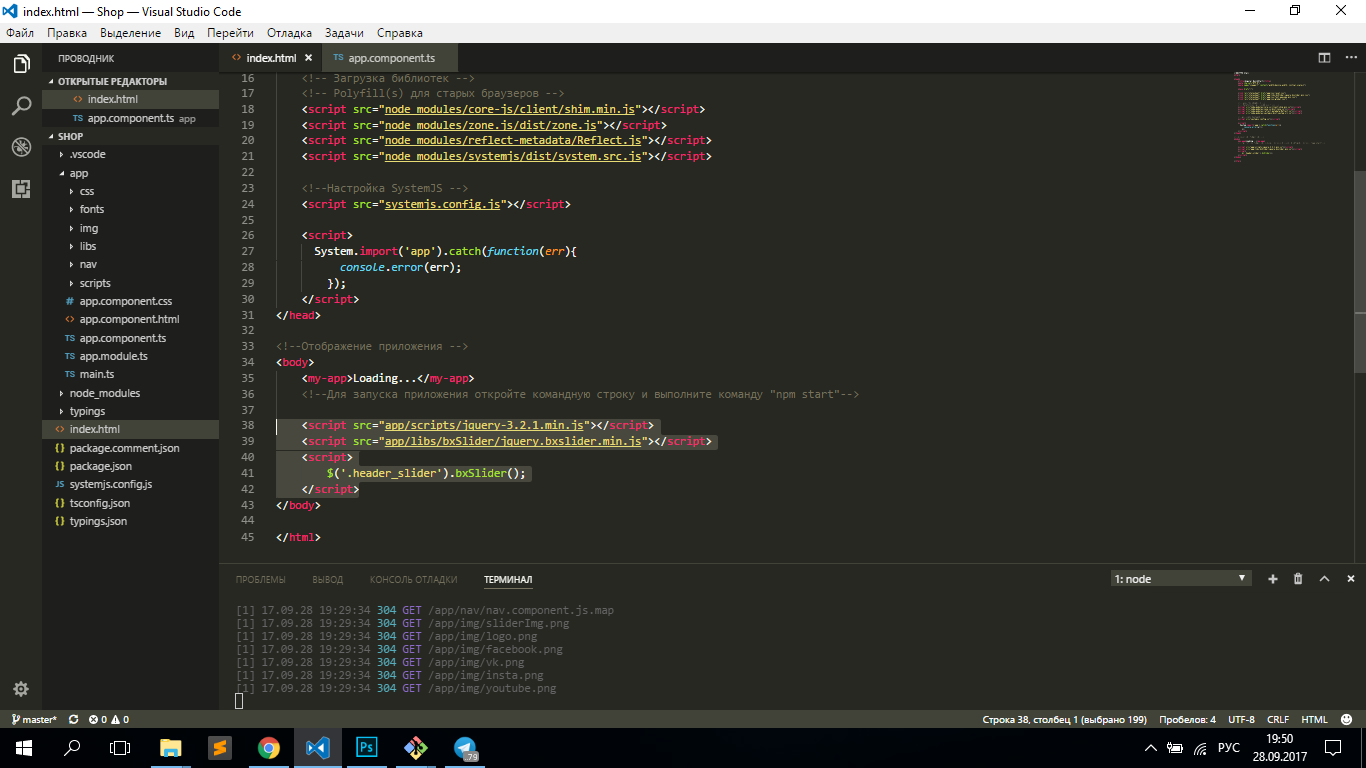Kill the terminal with trash icon
1366x768 pixels.
pos(1298,579)
